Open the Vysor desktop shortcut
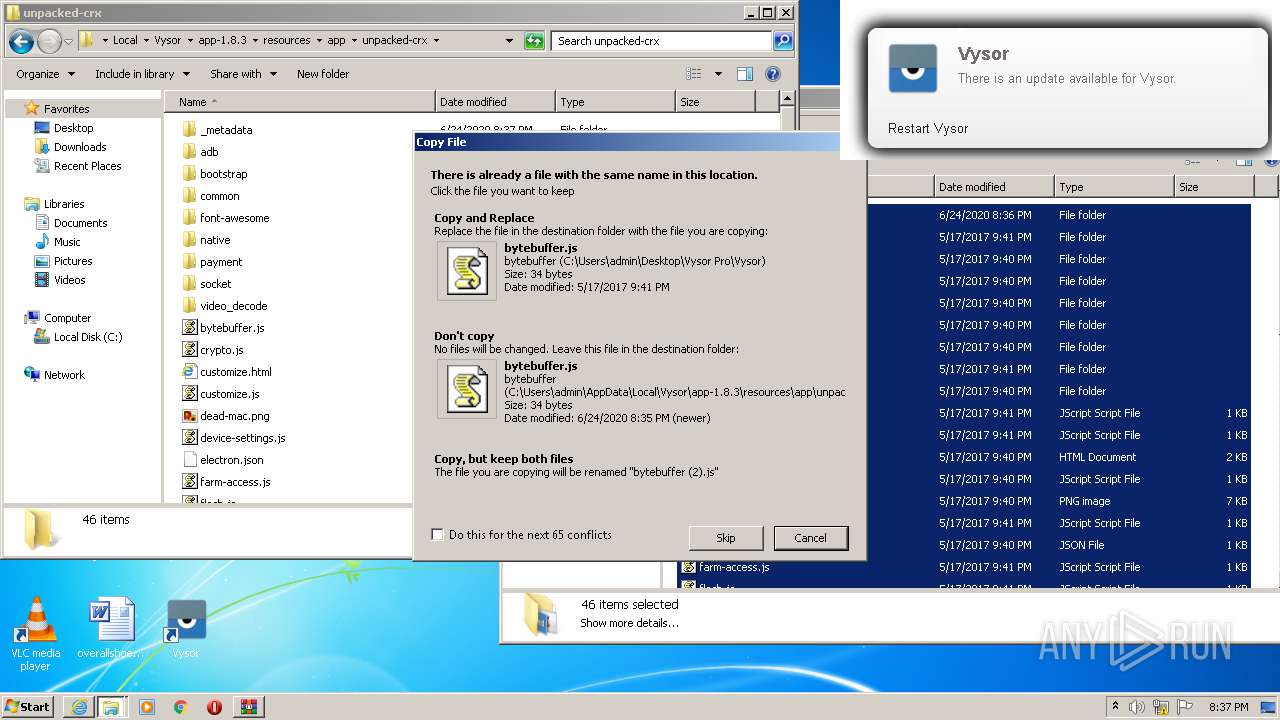The height and width of the screenshot is (720, 1280). (x=186, y=630)
